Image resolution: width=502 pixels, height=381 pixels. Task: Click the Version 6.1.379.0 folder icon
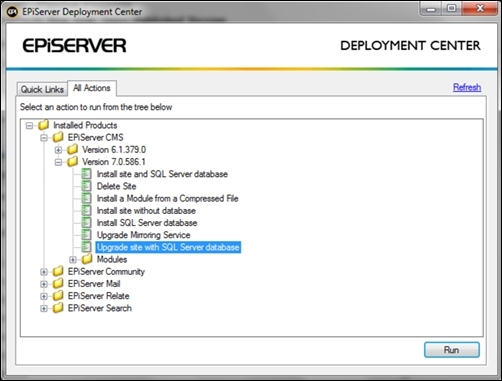72,150
